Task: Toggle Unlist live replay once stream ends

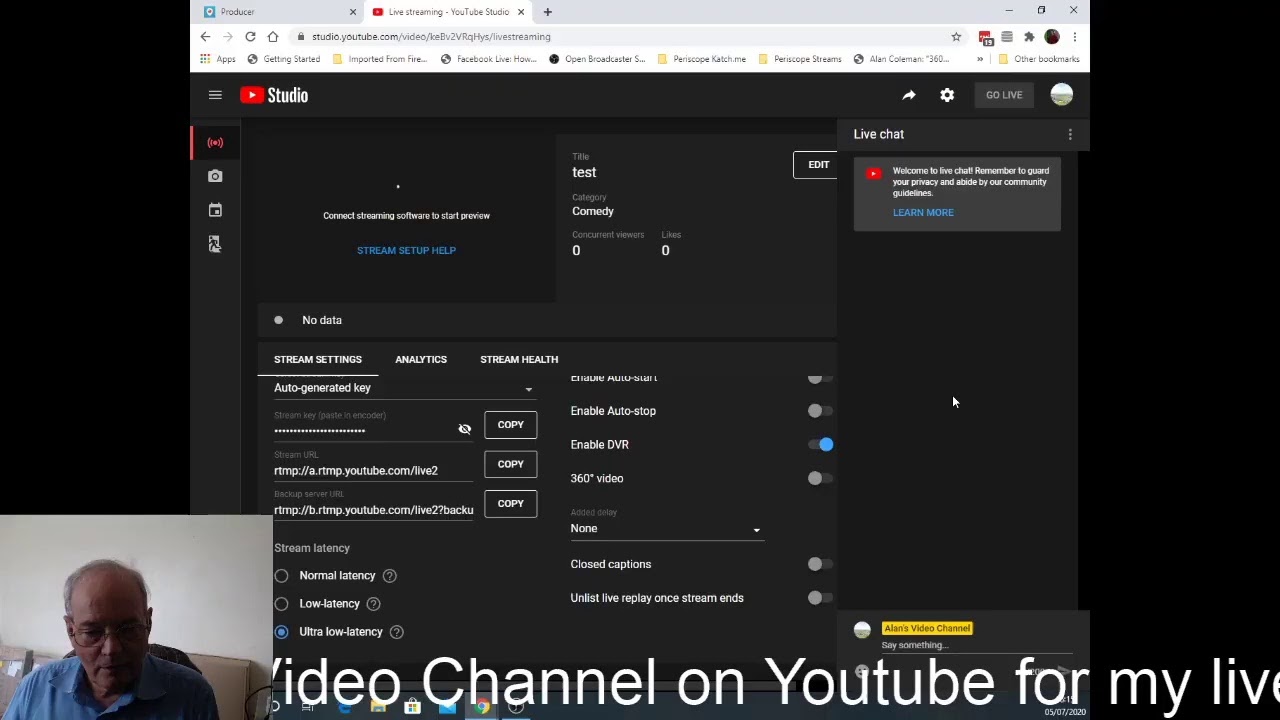Action: 820,598
